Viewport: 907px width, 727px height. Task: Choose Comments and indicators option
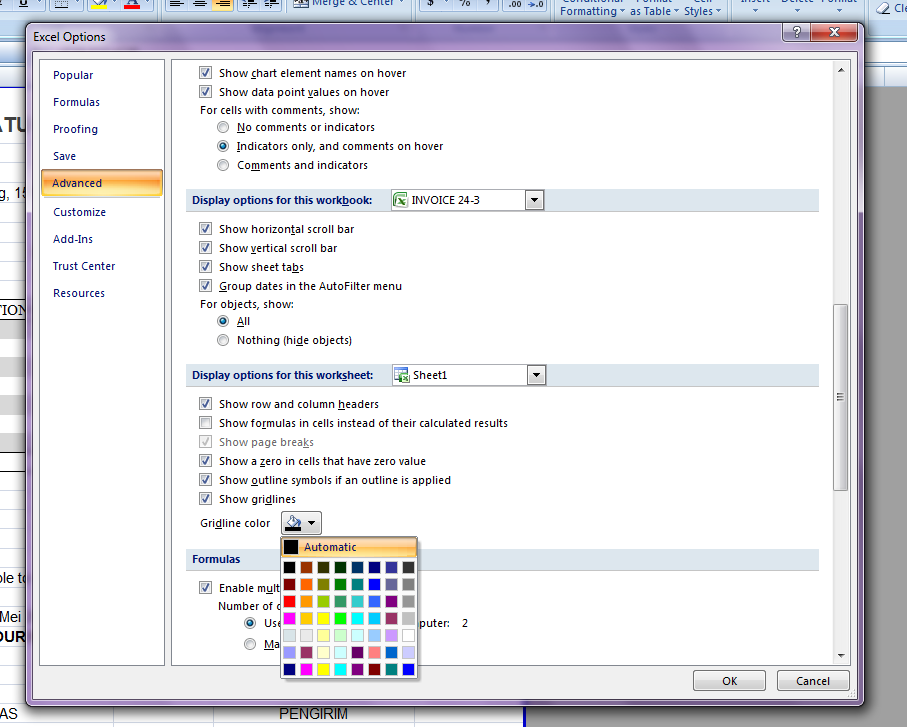[x=223, y=165]
